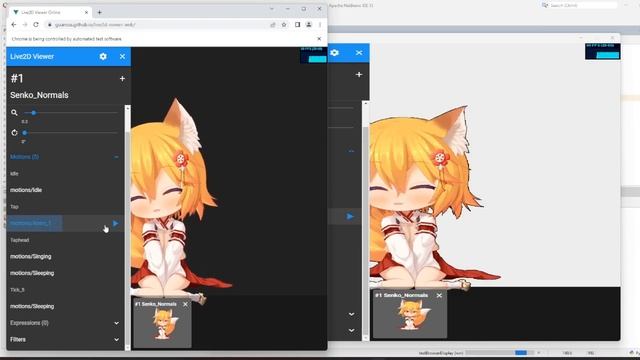Expand the Expressions (0) section
The width and height of the screenshot is (640, 360).
click(x=65, y=323)
